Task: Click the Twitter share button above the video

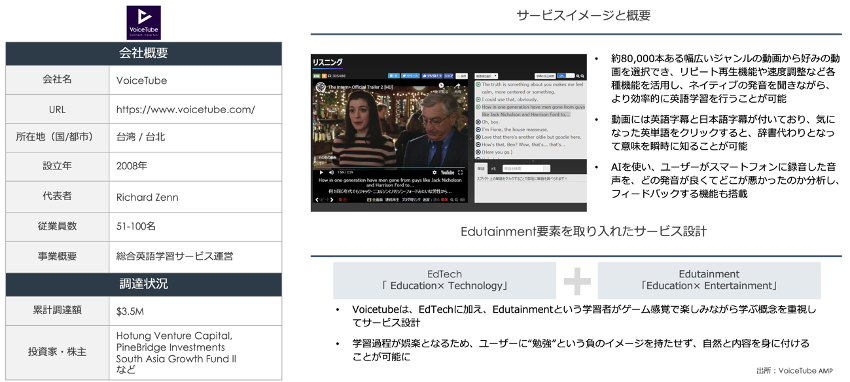Action: [410, 76]
